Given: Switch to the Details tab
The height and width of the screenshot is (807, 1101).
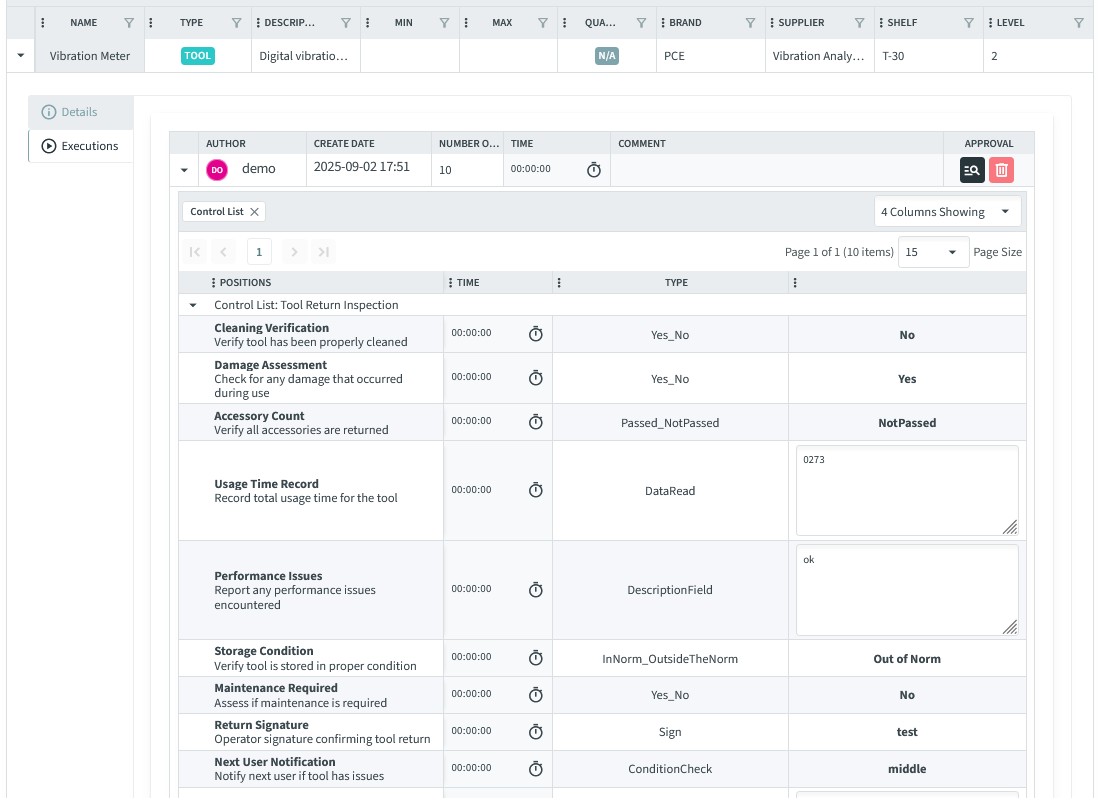Looking at the screenshot, I should click(x=80, y=112).
